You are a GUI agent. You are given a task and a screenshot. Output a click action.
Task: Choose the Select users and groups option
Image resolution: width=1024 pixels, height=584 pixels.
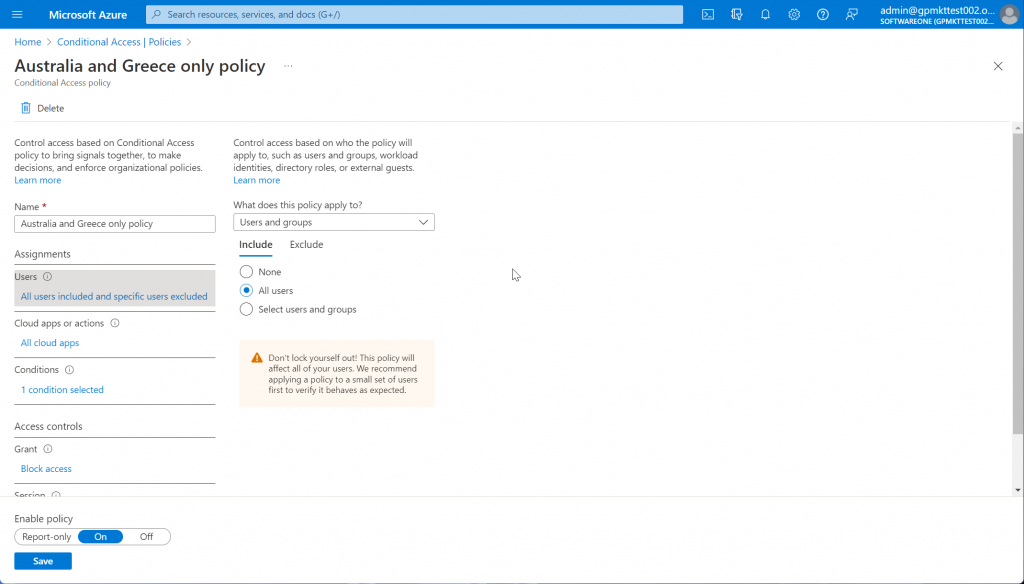click(247, 309)
